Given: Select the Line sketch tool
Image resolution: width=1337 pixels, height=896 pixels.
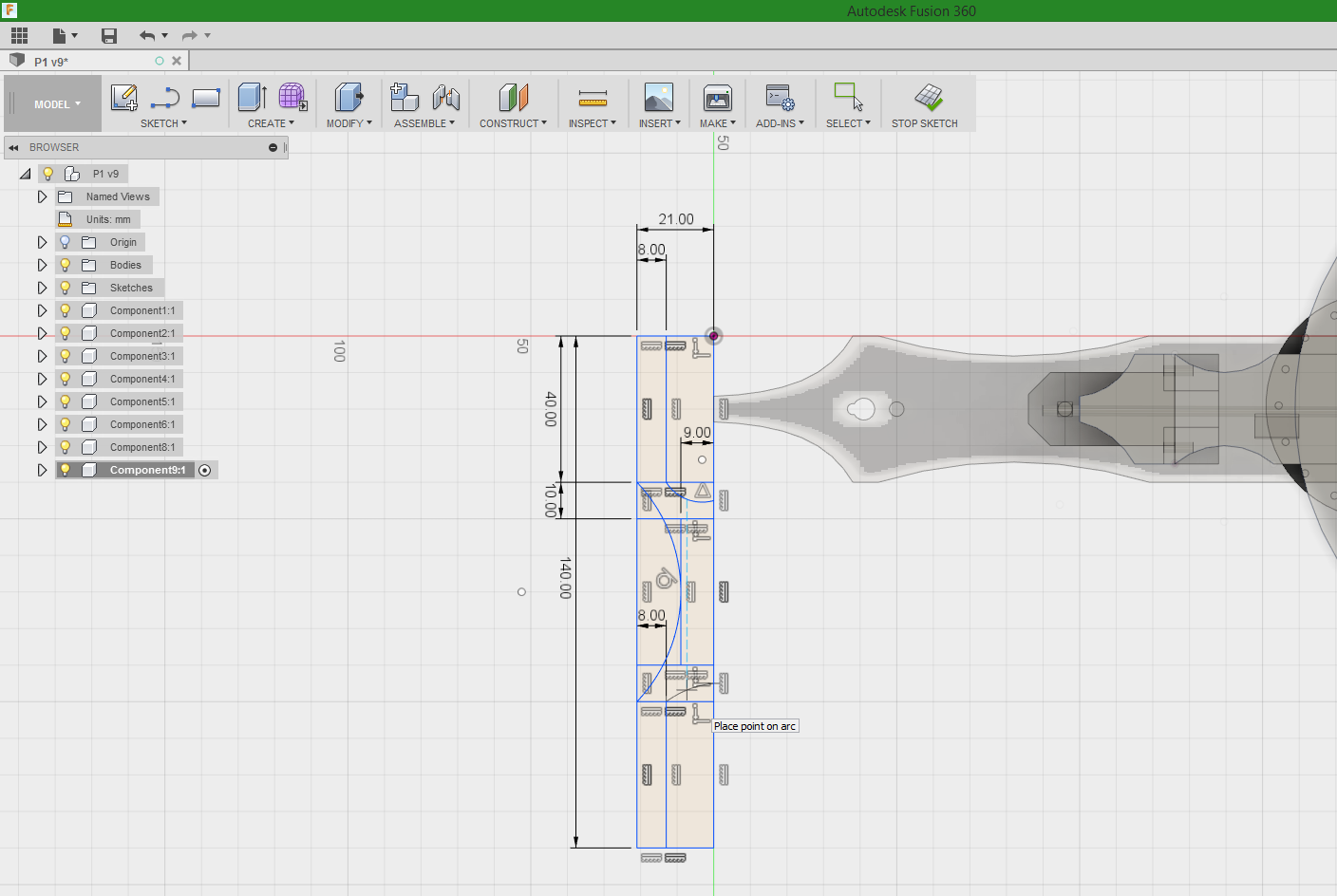Looking at the screenshot, I should pyautogui.click(x=165, y=98).
